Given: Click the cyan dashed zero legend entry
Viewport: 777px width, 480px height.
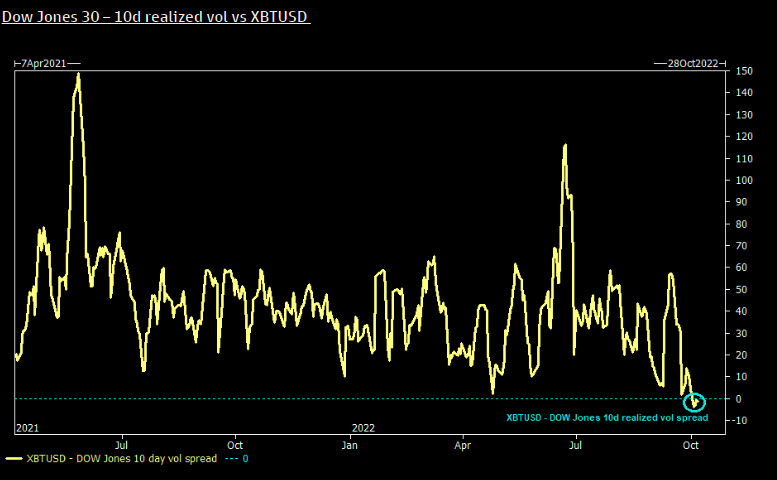Looking at the screenshot, I should click(236, 459).
